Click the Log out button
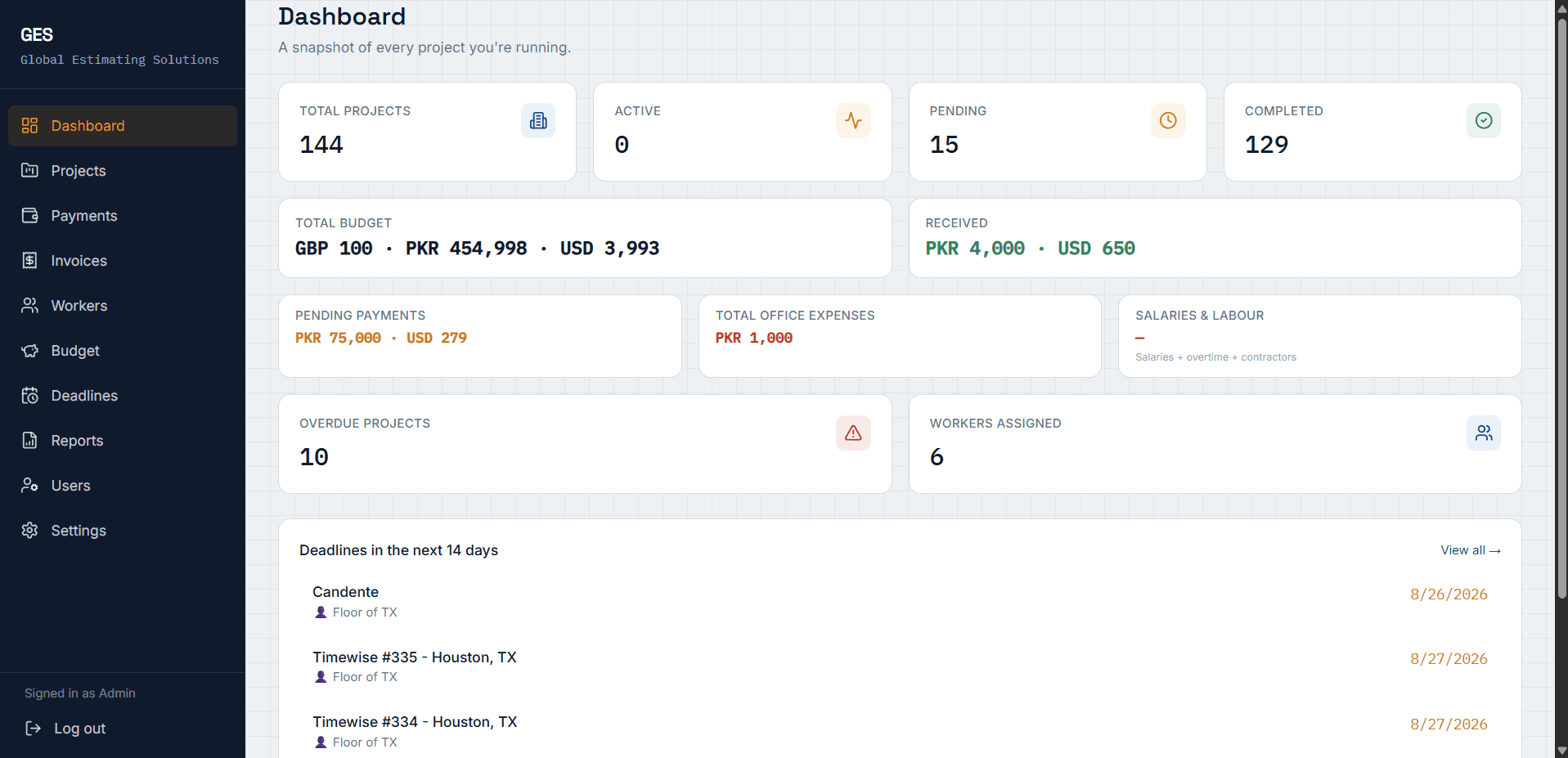1568x758 pixels. tap(123, 729)
